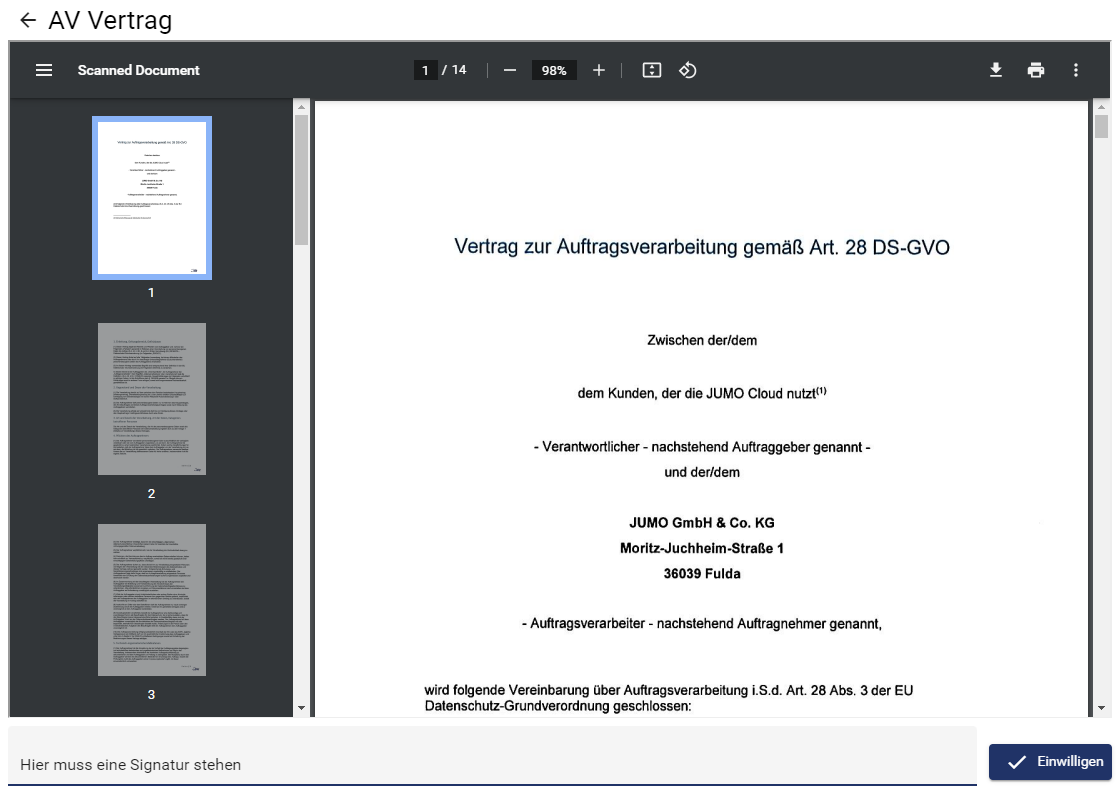This screenshot has width=1116, height=794.
Task: Zoom out with the minus icon
Action: pos(510,70)
